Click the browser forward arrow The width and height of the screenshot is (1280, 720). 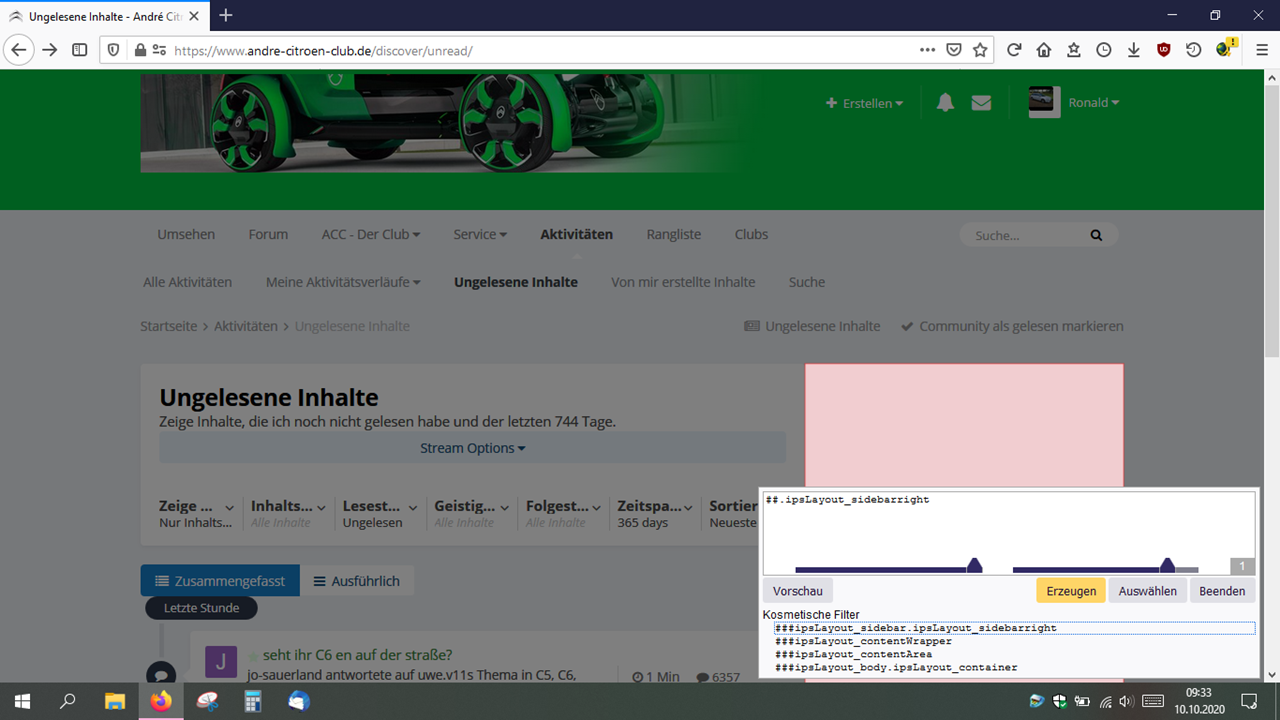point(50,50)
